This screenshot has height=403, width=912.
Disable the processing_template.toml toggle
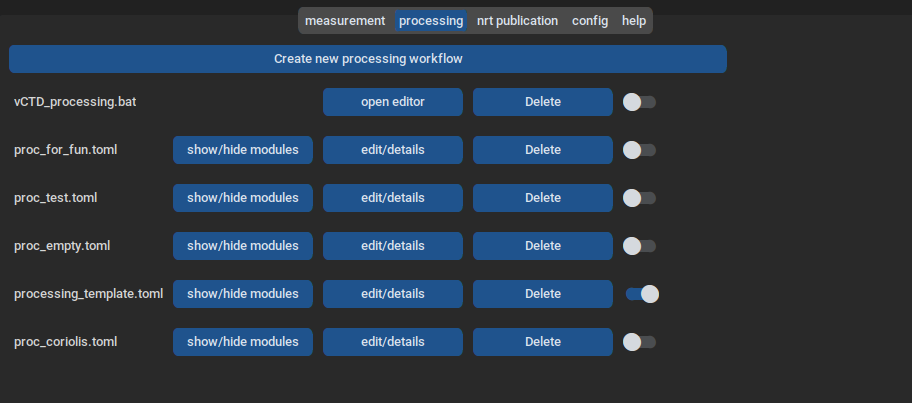(x=641, y=294)
